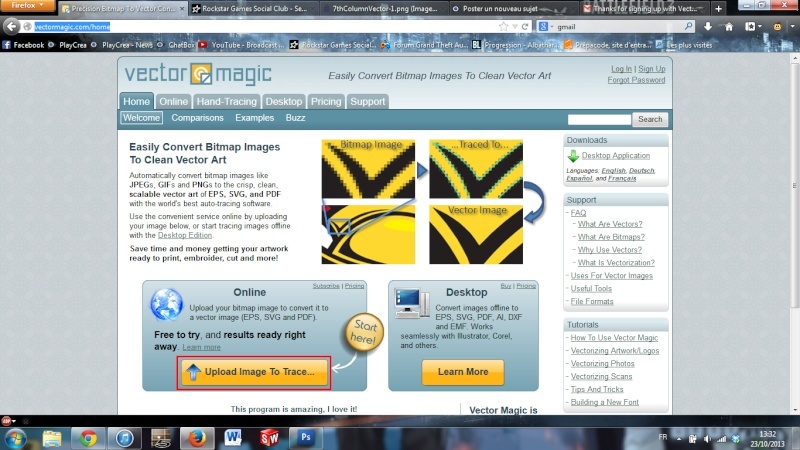Open YouTube Broadcast bookmark

[x=242, y=45]
